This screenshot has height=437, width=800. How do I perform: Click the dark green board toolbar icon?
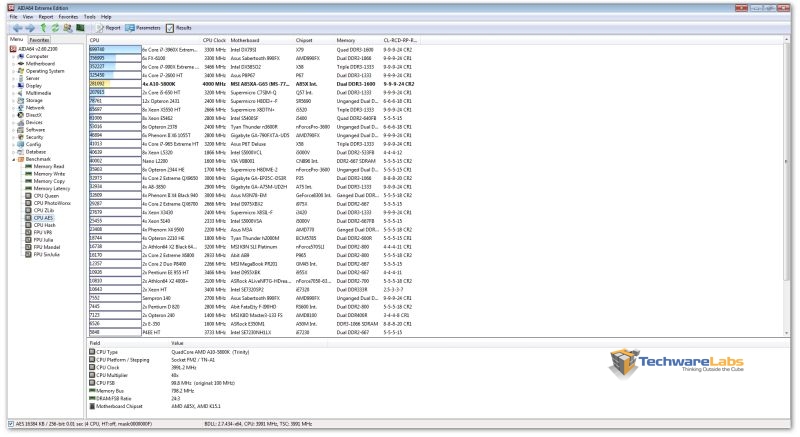pyautogui.click(x=80, y=28)
